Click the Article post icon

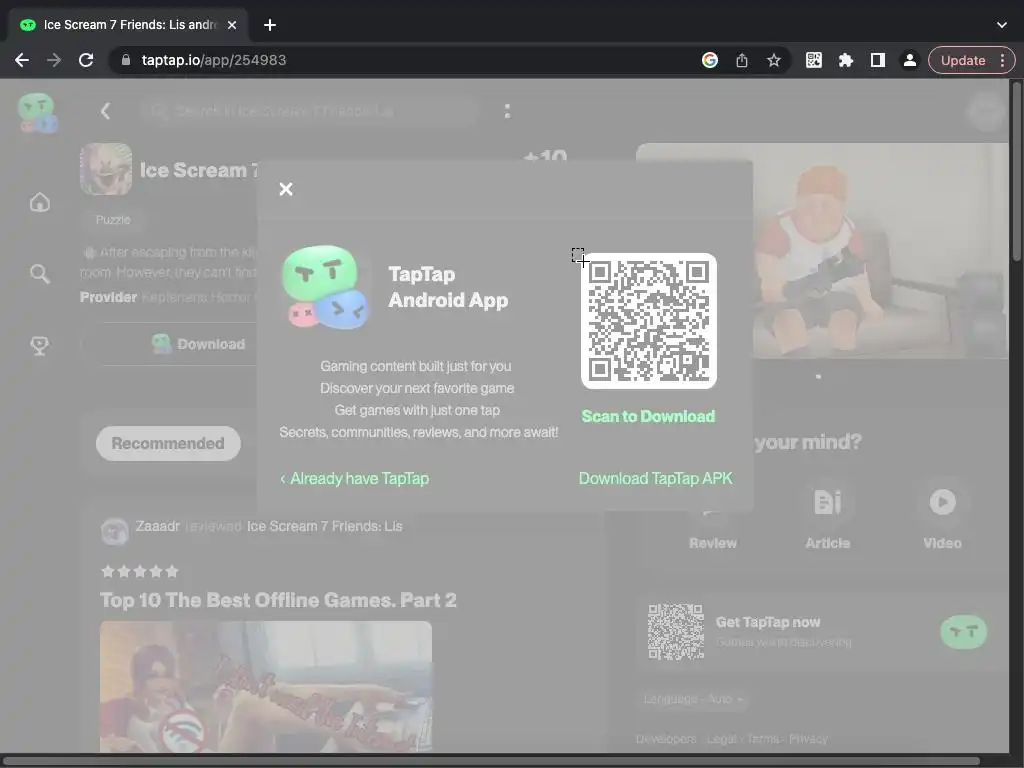tap(827, 502)
